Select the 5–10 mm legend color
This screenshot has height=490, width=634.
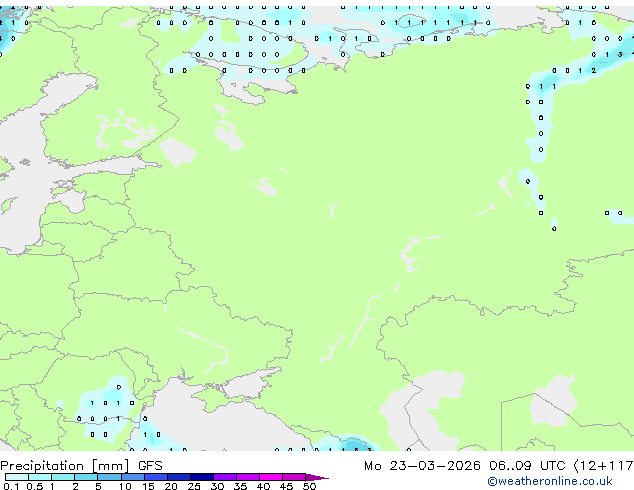pyautogui.click(x=109, y=477)
